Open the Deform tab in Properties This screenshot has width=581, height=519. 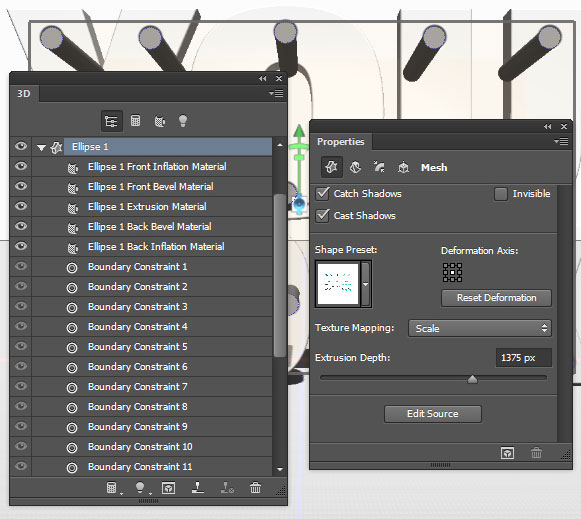coord(355,167)
